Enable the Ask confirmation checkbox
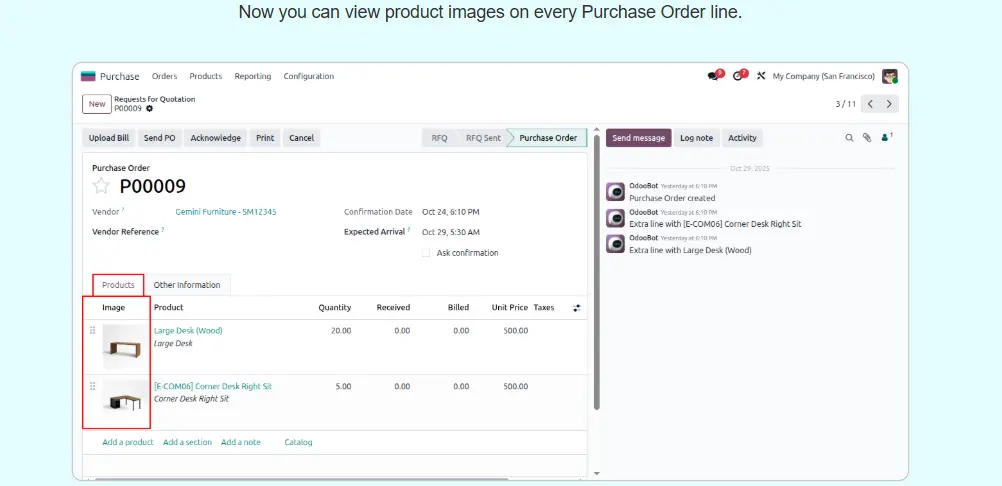Image resolution: width=1002 pixels, height=486 pixels. pos(426,253)
